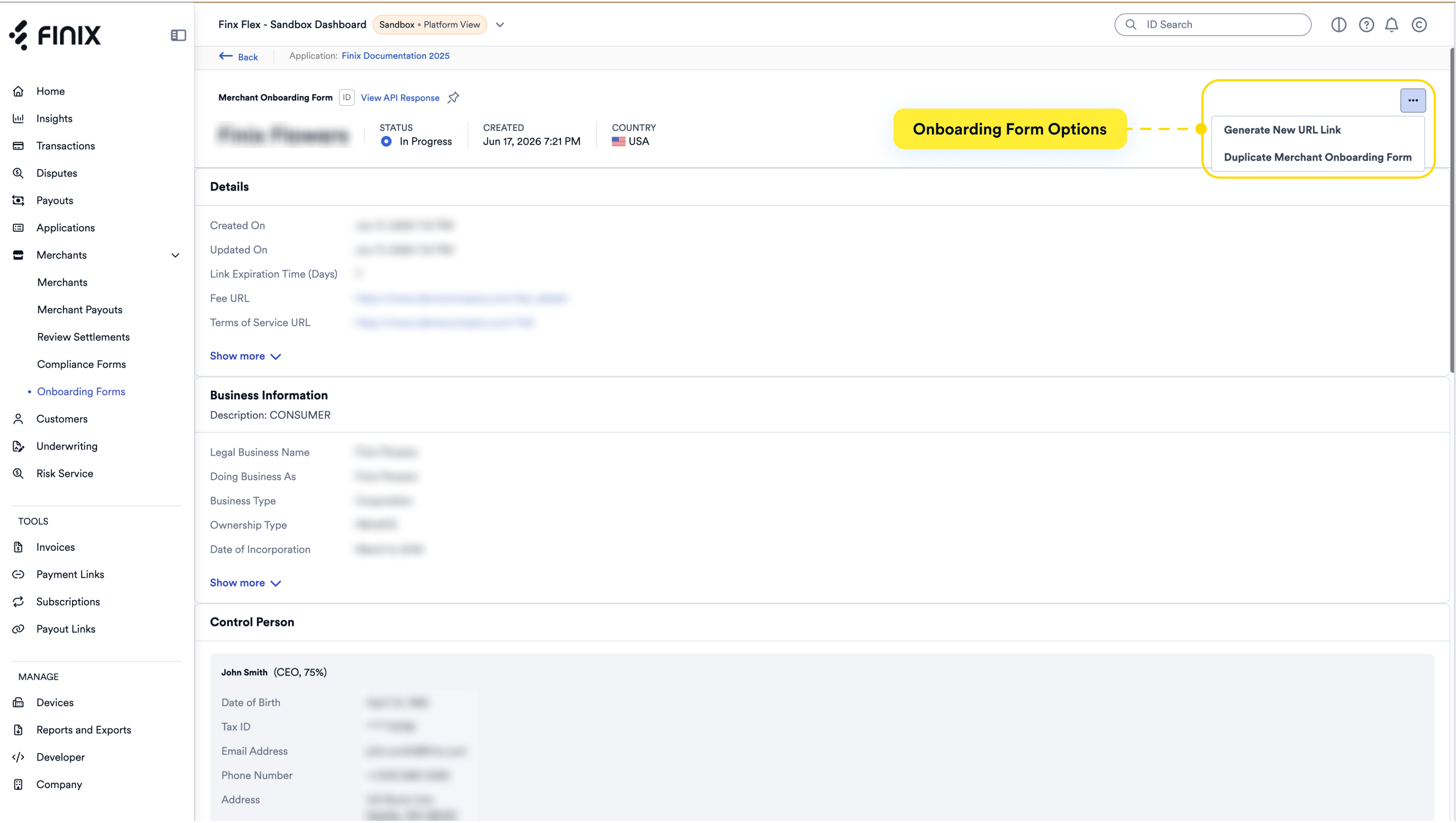
Task: Open the three-dot options menu button
Action: 1413,100
